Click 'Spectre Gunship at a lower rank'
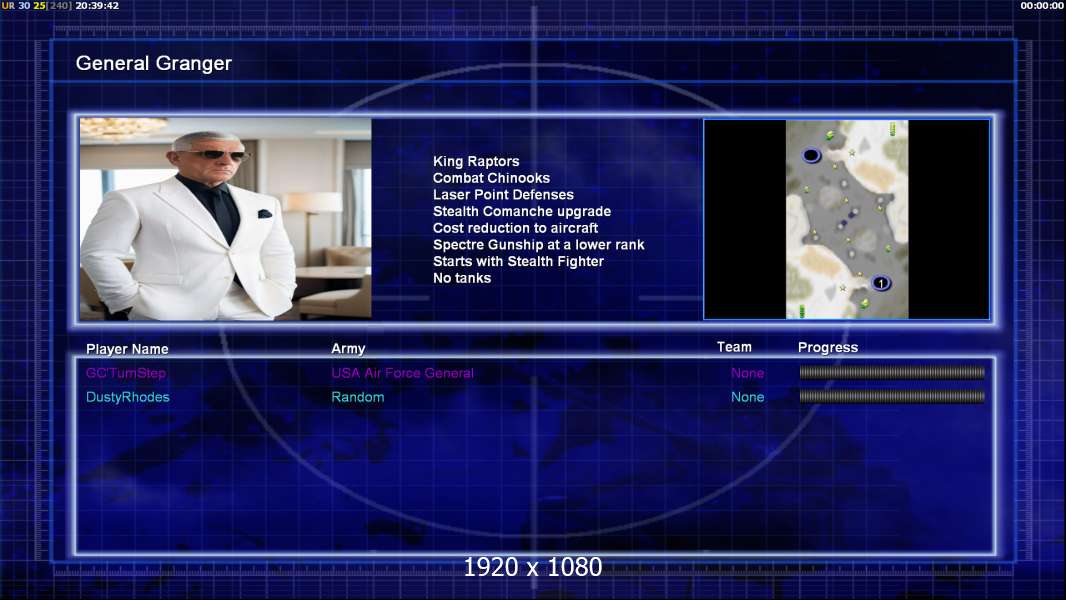1066x600 pixels. 538,245
